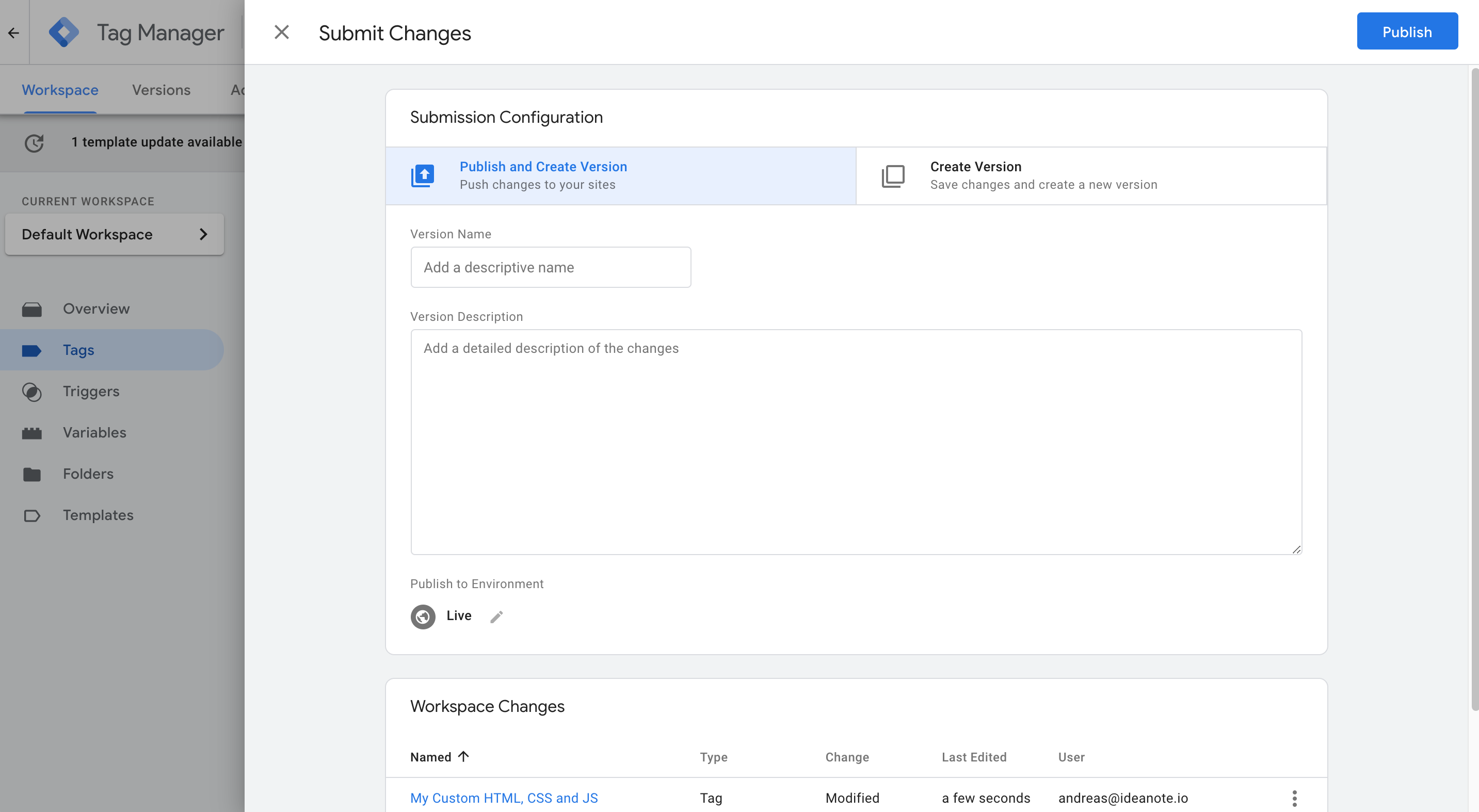
Task: Click the back arrow icon
Action: 14,33
